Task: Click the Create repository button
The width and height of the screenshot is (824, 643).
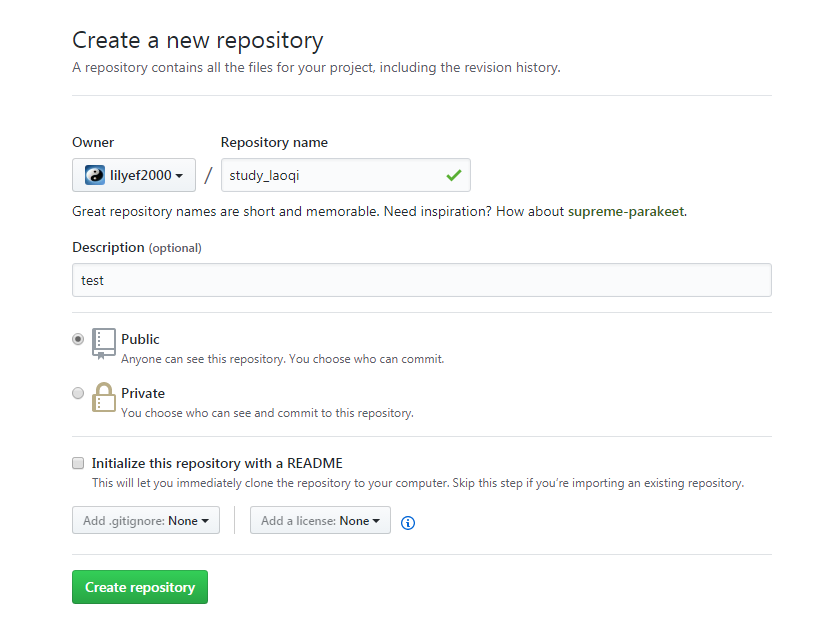Action: click(x=140, y=587)
